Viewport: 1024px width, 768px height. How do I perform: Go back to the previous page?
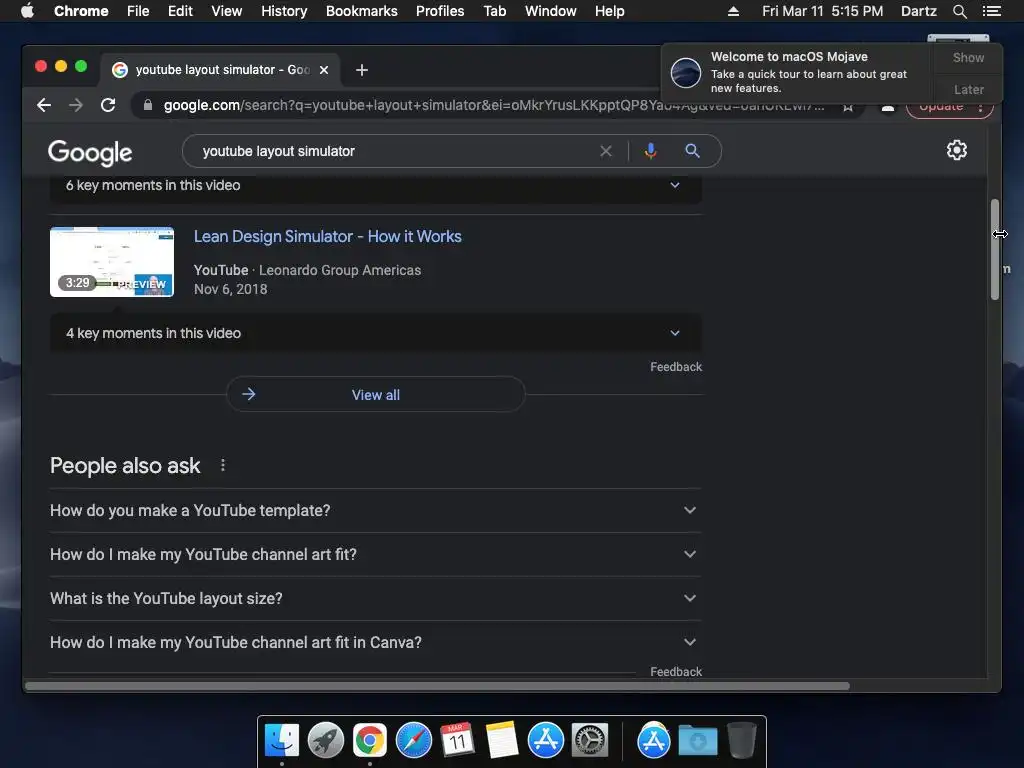click(x=44, y=105)
